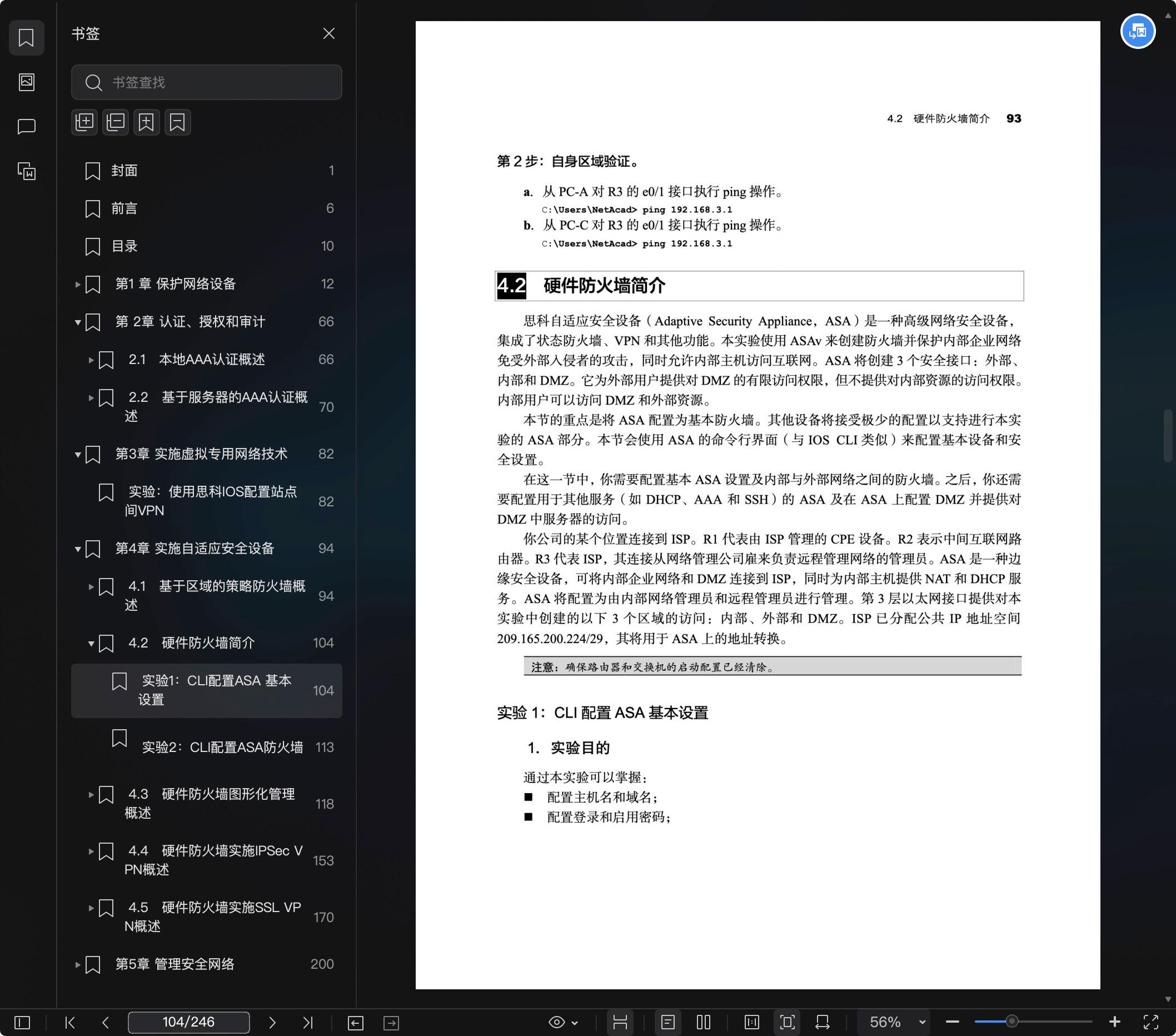Image resolution: width=1176 pixels, height=1036 pixels.
Task: Click the 104/246 page number field
Action: tap(189, 1022)
